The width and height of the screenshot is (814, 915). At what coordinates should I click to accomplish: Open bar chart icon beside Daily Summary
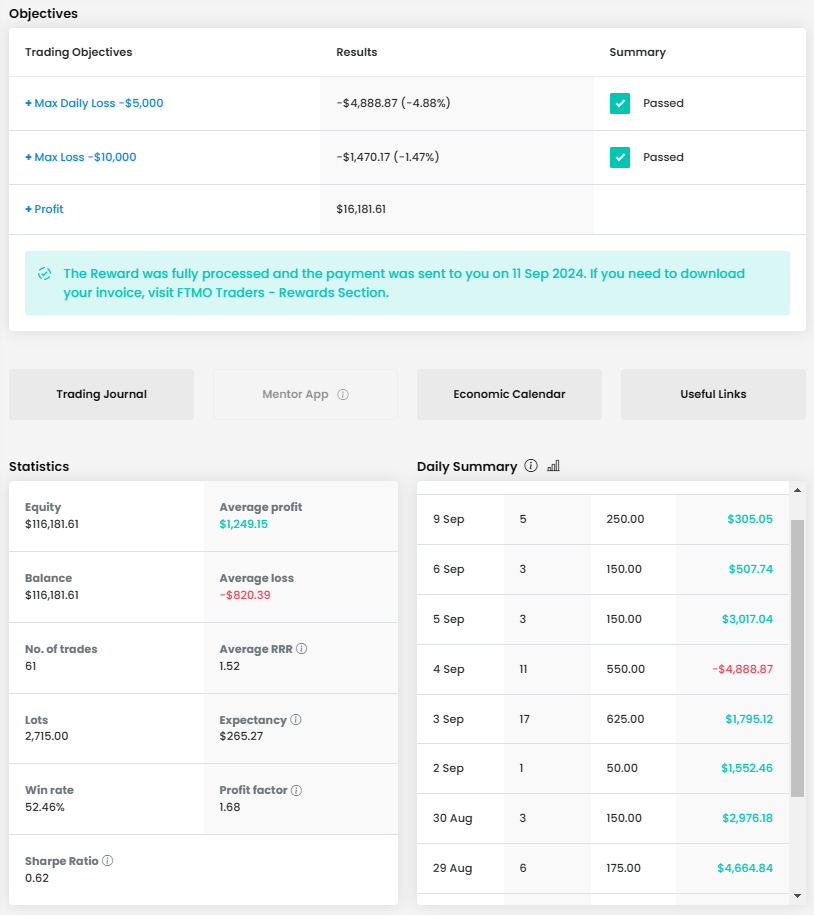[554, 466]
